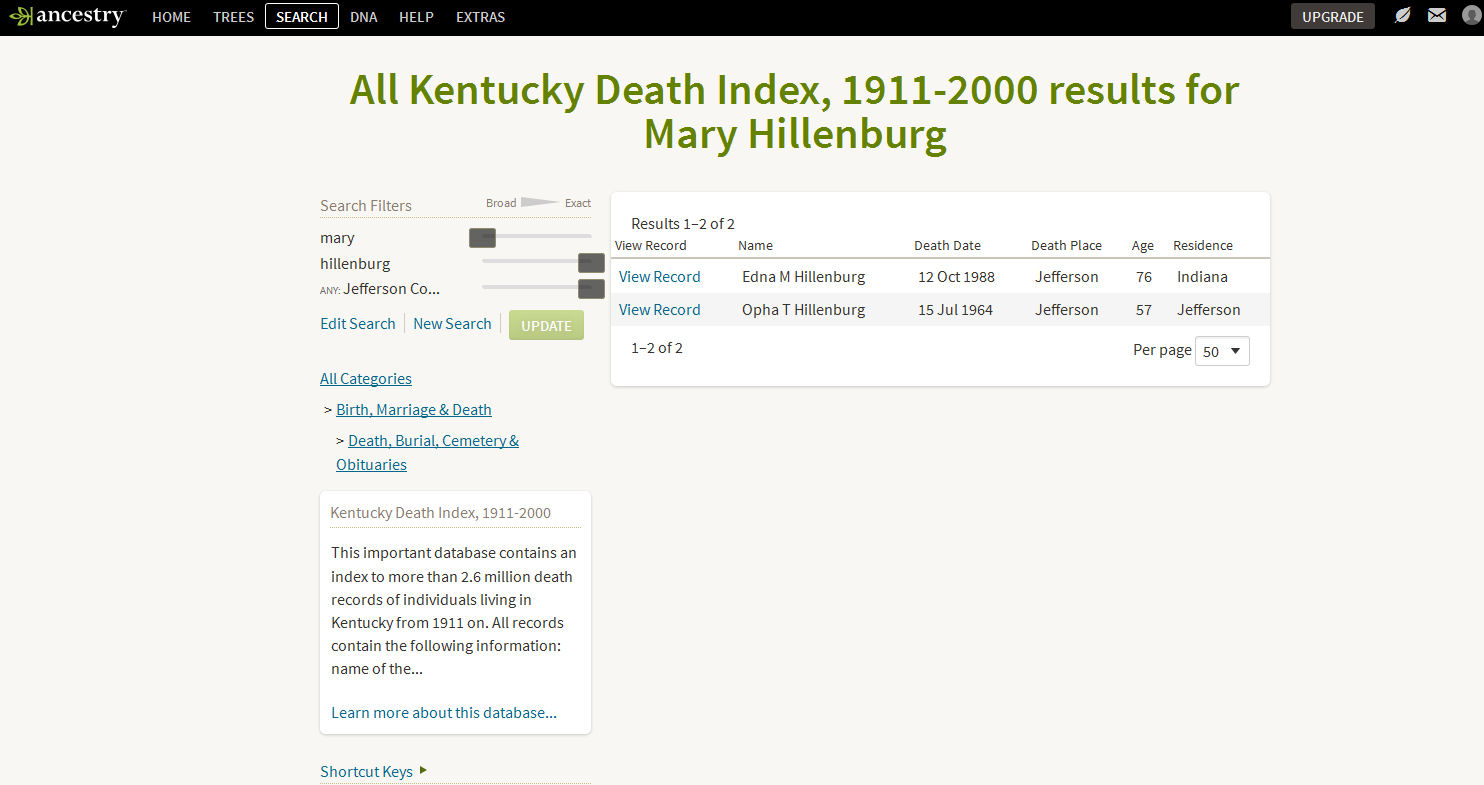Open the All Categories link
Screen dimensions: 1484x785
point(366,378)
